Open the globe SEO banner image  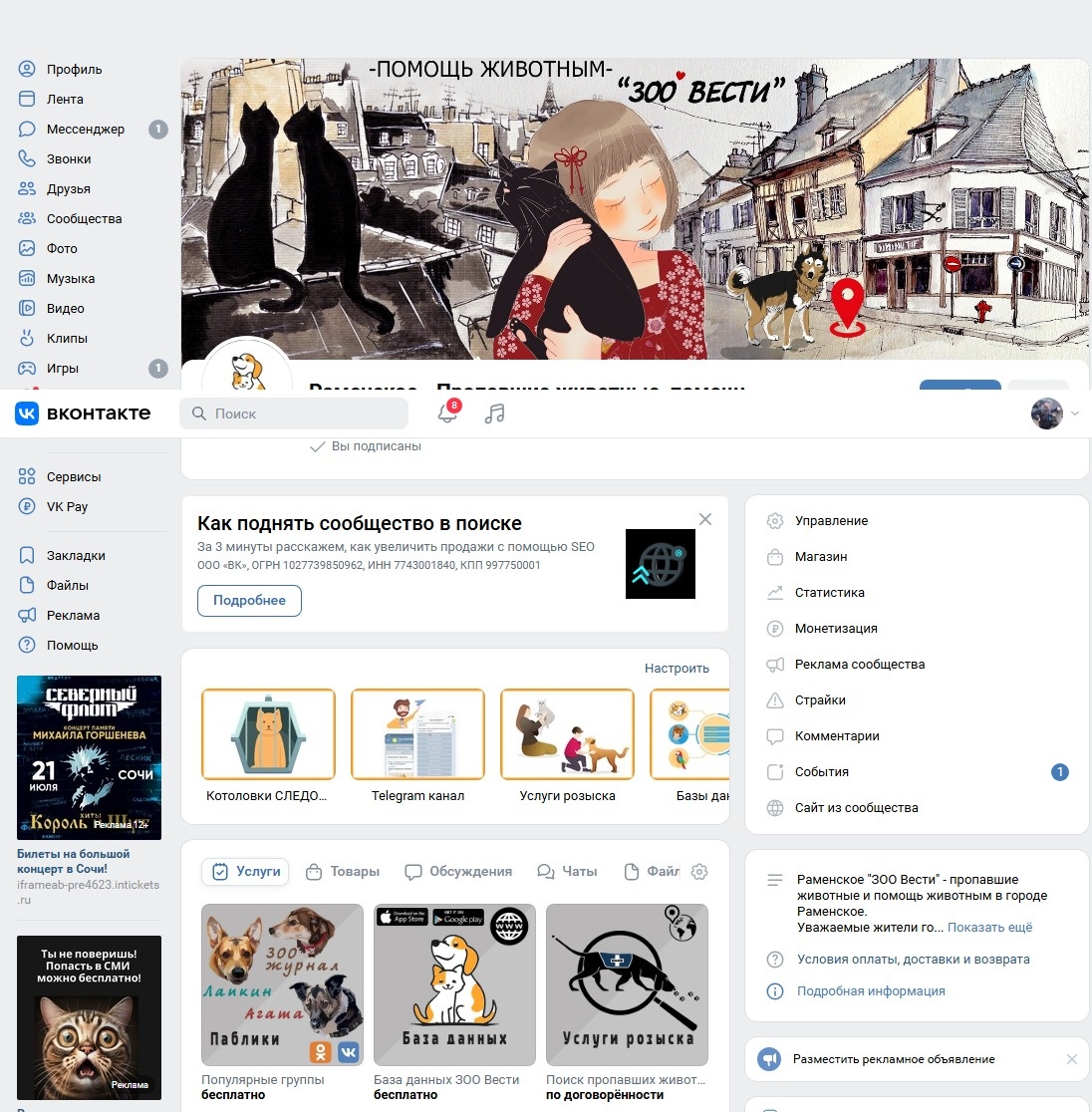pos(661,564)
